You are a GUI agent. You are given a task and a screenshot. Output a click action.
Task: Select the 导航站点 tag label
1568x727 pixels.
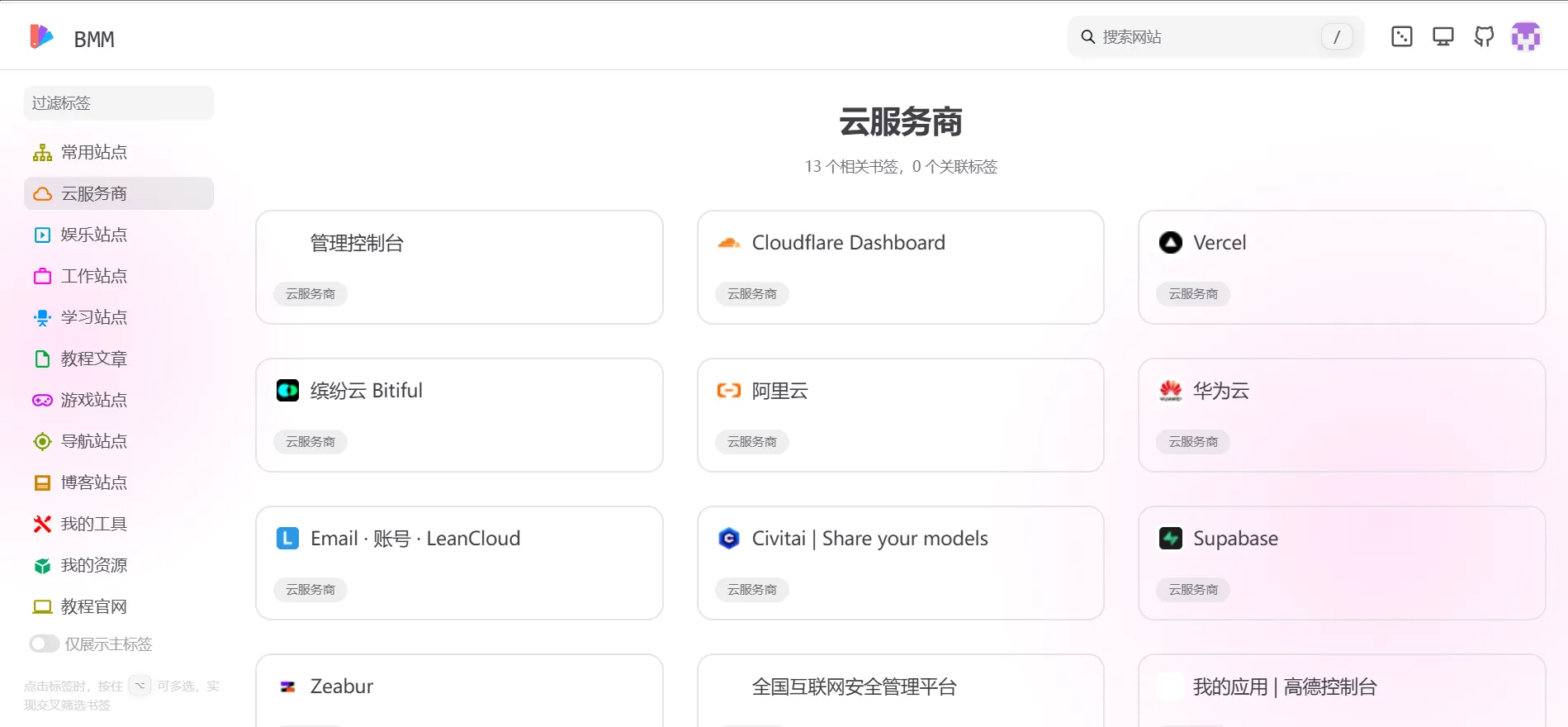pos(94,441)
